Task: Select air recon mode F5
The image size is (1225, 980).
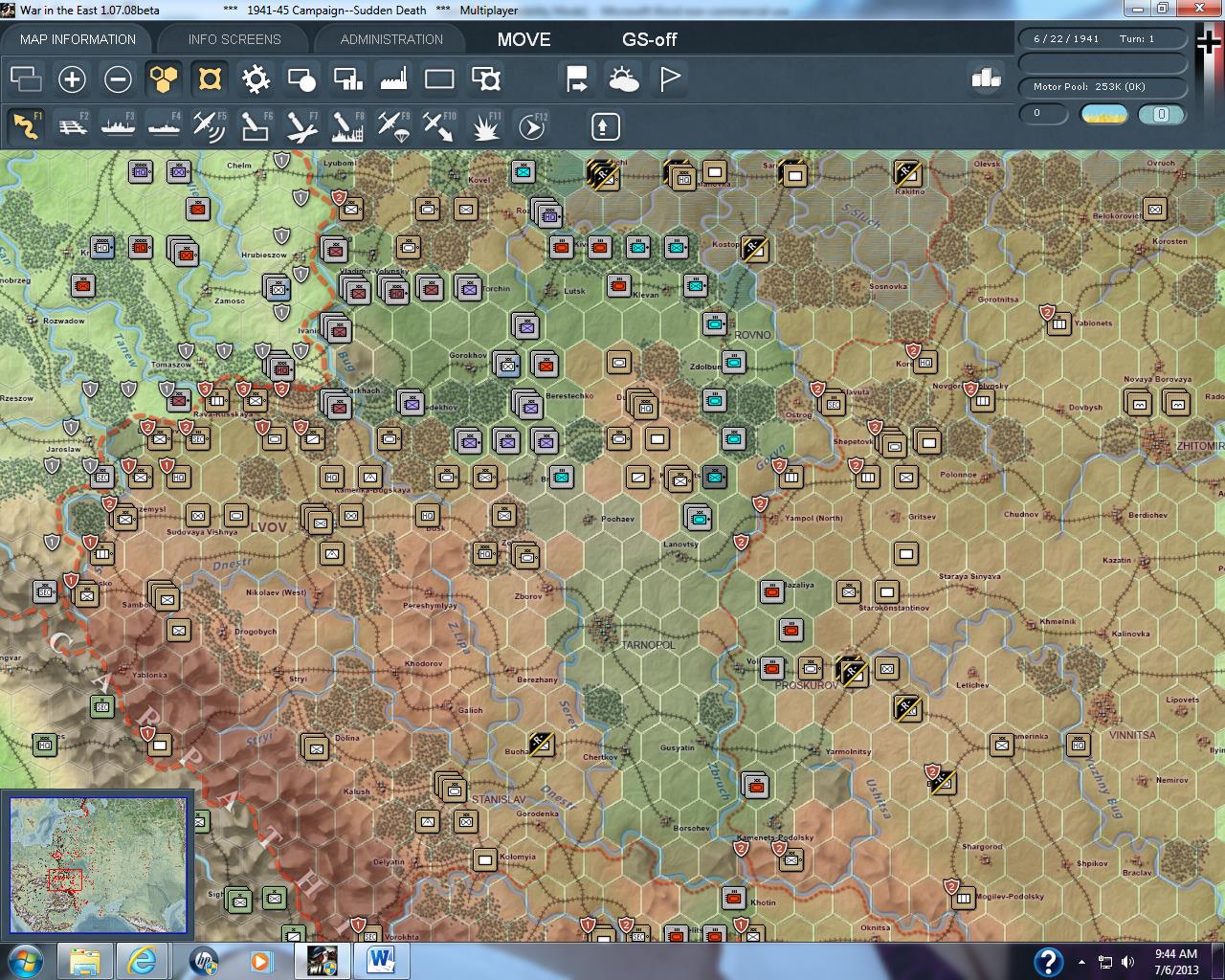Action: 210,126
